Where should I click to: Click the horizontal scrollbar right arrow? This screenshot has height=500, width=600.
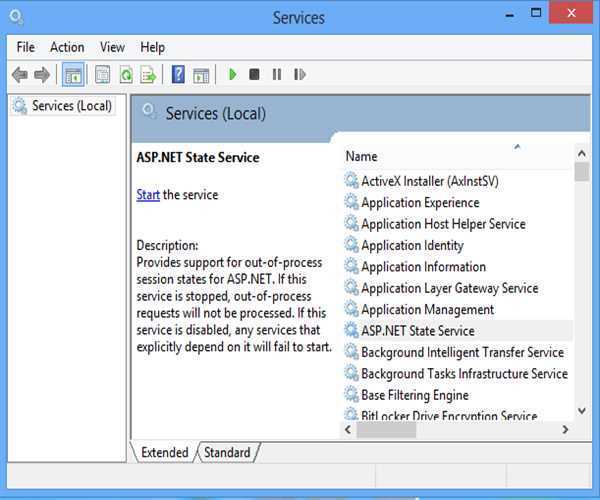[x=565, y=429]
